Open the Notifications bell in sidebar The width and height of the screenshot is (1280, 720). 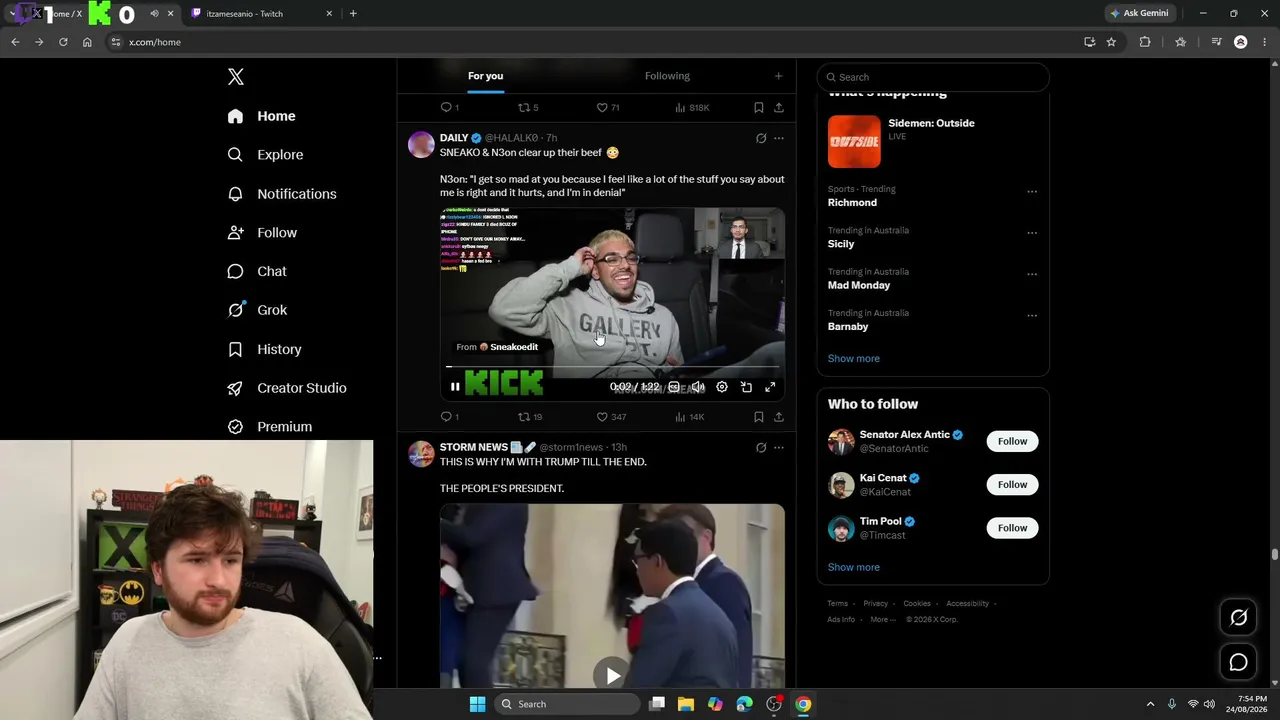tap(282, 194)
